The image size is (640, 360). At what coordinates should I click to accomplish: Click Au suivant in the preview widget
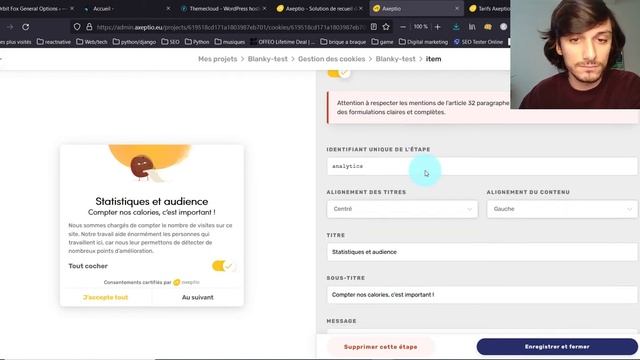point(198,297)
